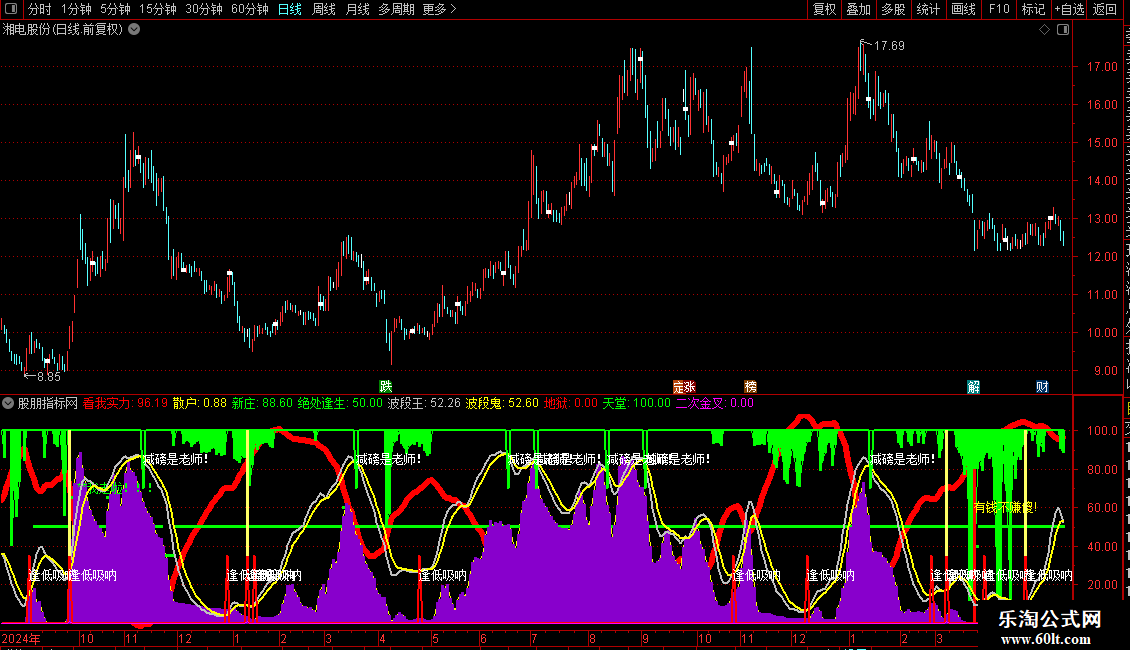Click the orange 榜 event marker
This screenshot has height=650, width=1130.
pyautogui.click(x=750, y=387)
